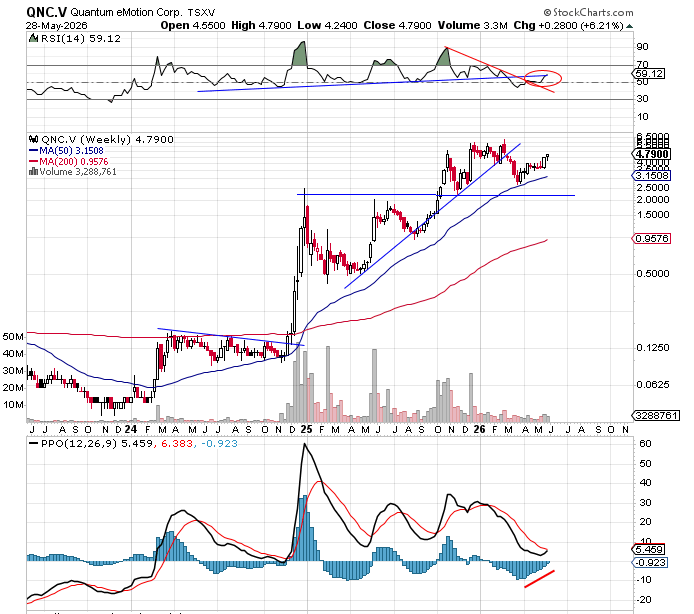Screen dimensions: 694x614
Task: Click the boxed 5.459 PPO axis marker
Action: (x=649, y=549)
